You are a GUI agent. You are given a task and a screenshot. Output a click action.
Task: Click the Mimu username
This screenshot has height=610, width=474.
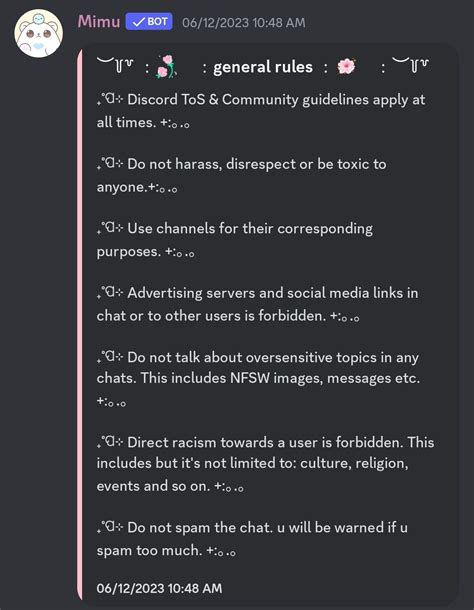point(99,22)
